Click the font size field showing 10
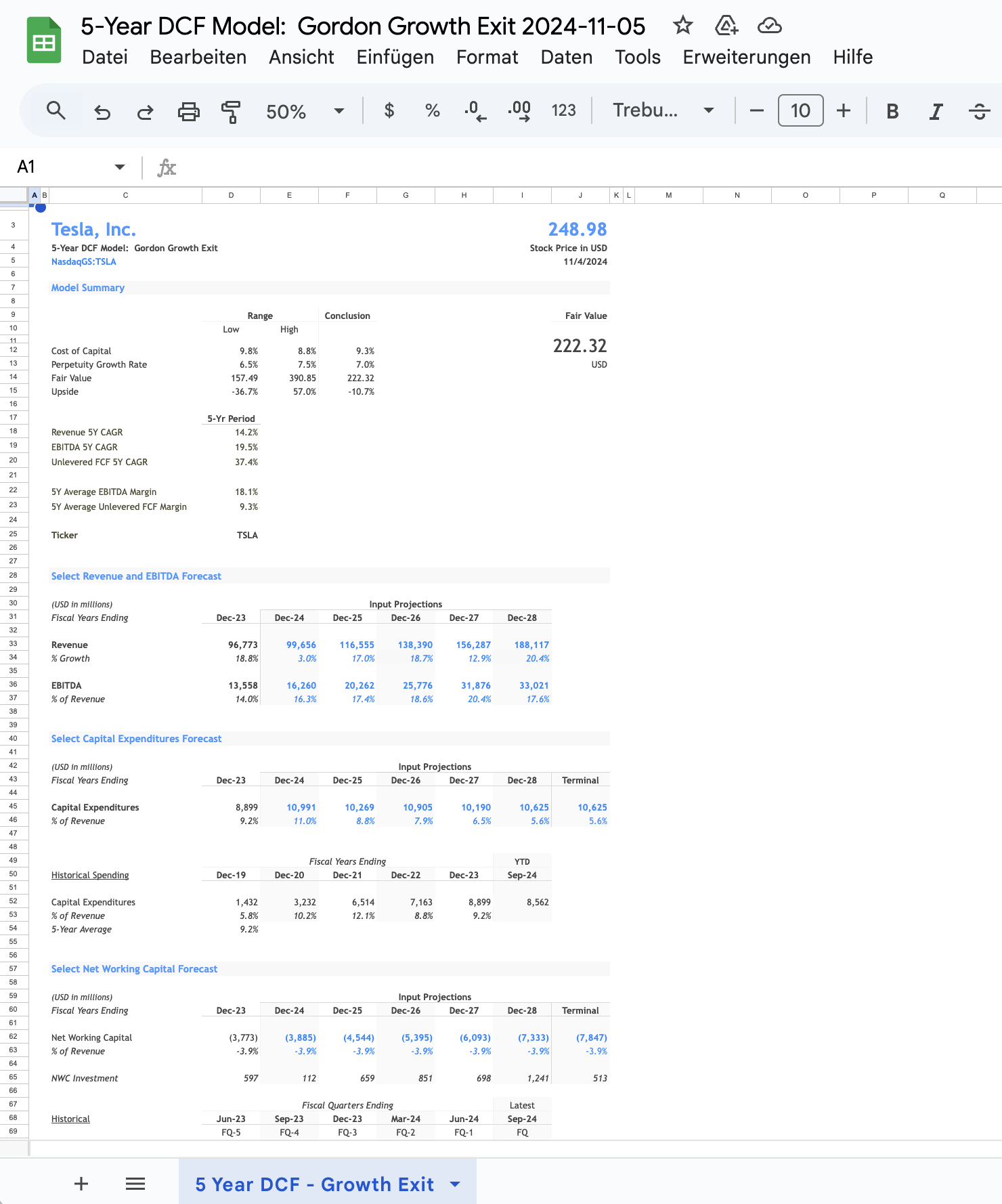The height and width of the screenshot is (1204, 1002). [800, 110]
